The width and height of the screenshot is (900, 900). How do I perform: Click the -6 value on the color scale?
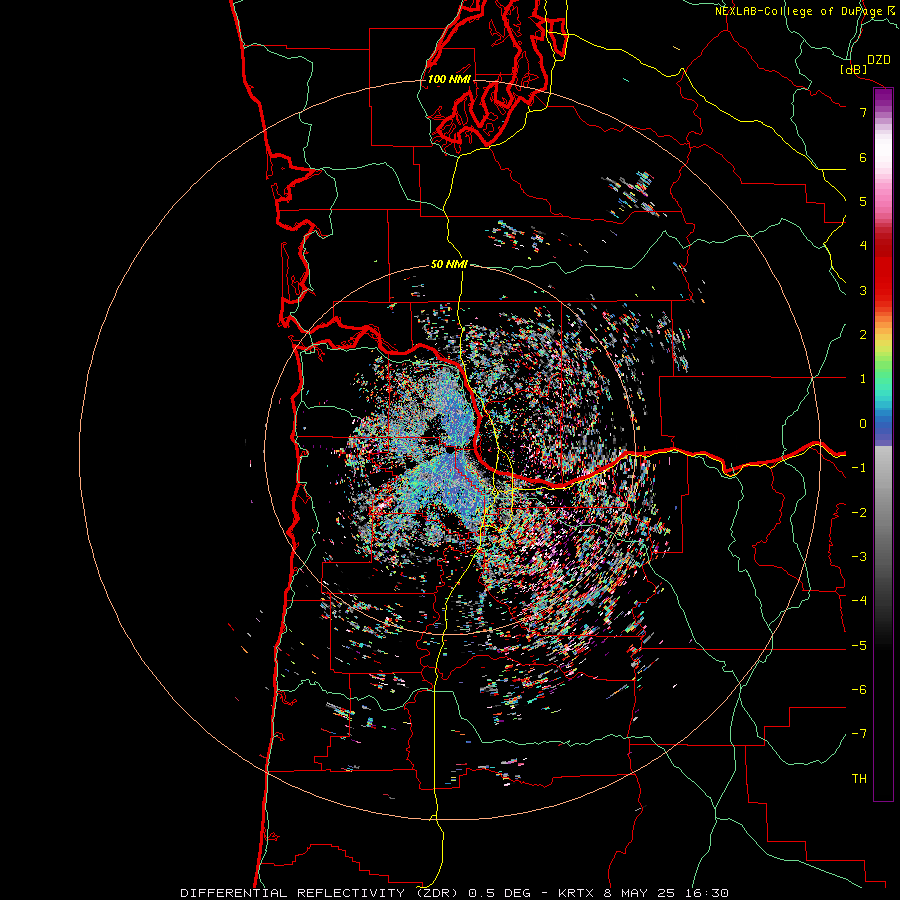859,690
